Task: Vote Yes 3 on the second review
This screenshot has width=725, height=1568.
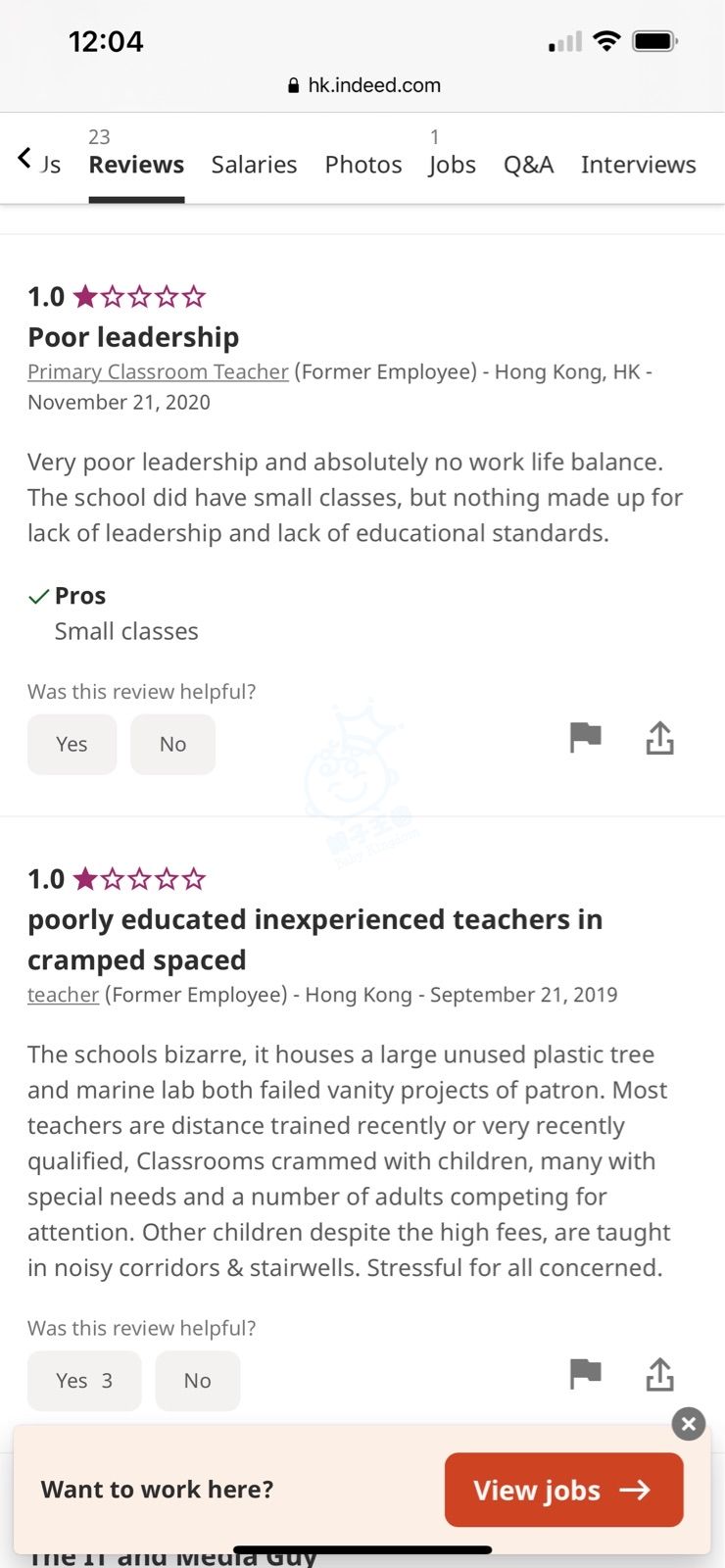Action: coord(84,1380)
